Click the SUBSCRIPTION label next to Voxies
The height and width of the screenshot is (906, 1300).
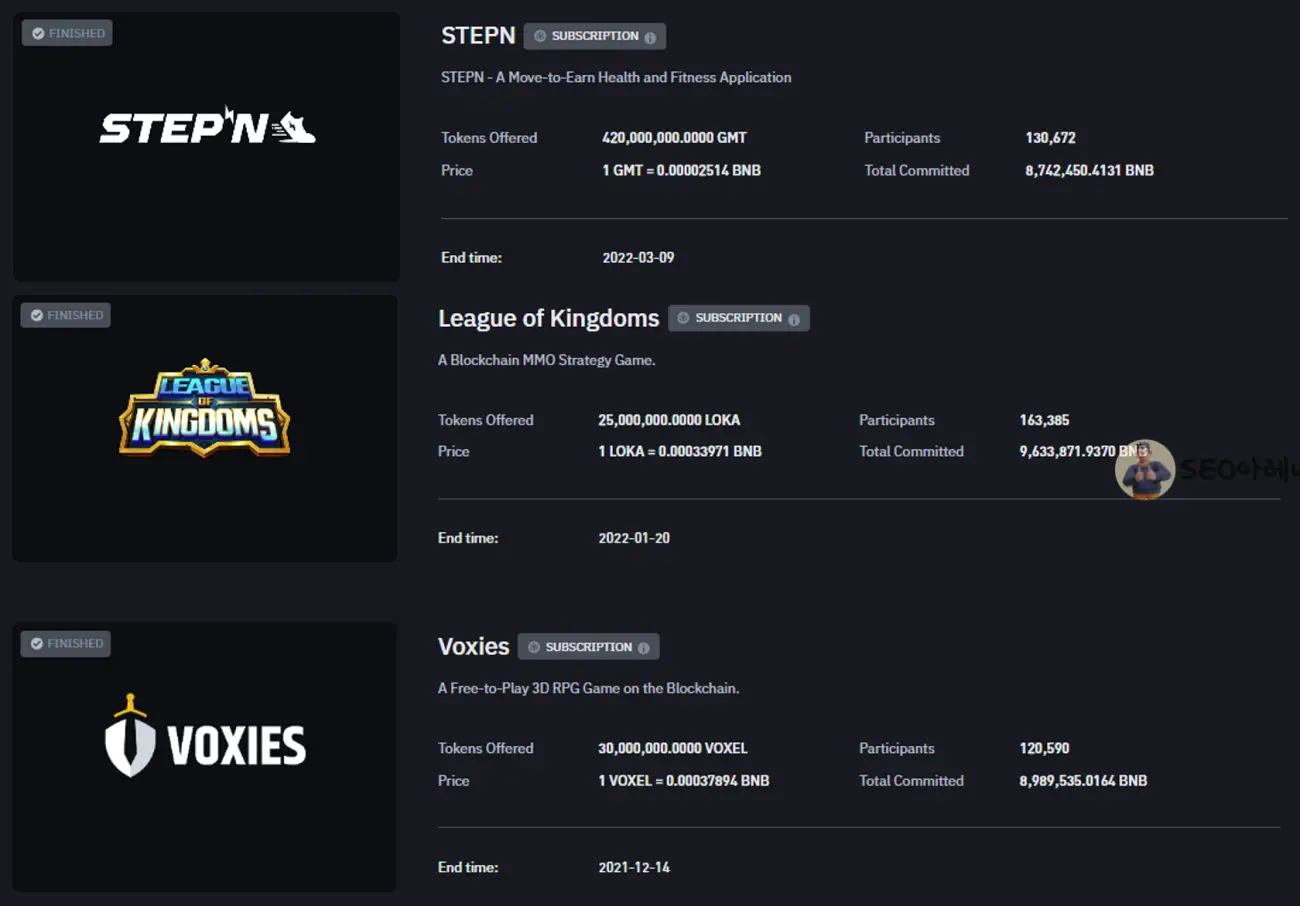[589, 647]
